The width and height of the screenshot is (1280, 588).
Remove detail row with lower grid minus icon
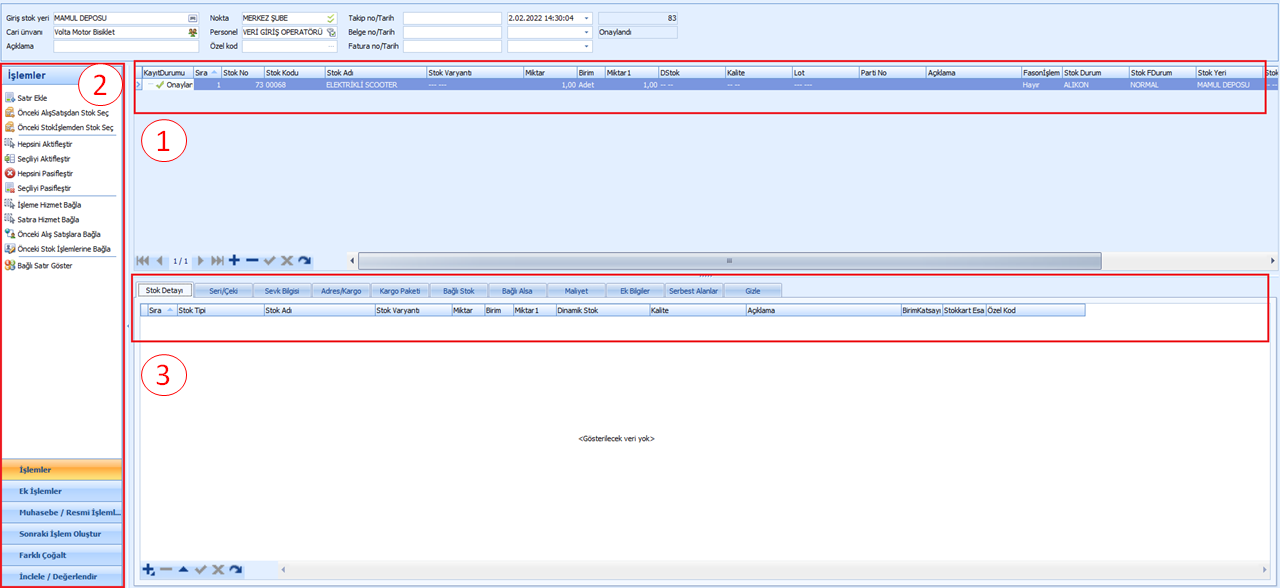[166, 569]
